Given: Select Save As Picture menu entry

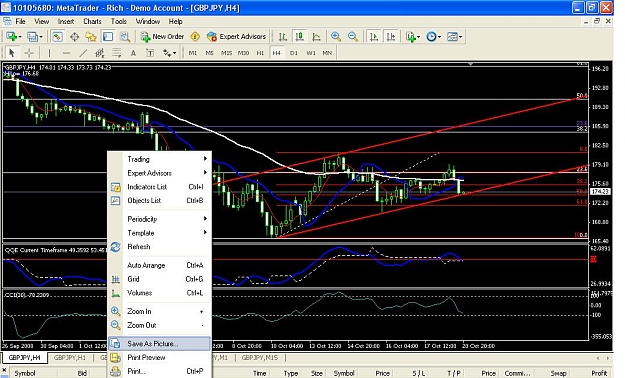Looking at the screenshot, I should click(159, 344).
